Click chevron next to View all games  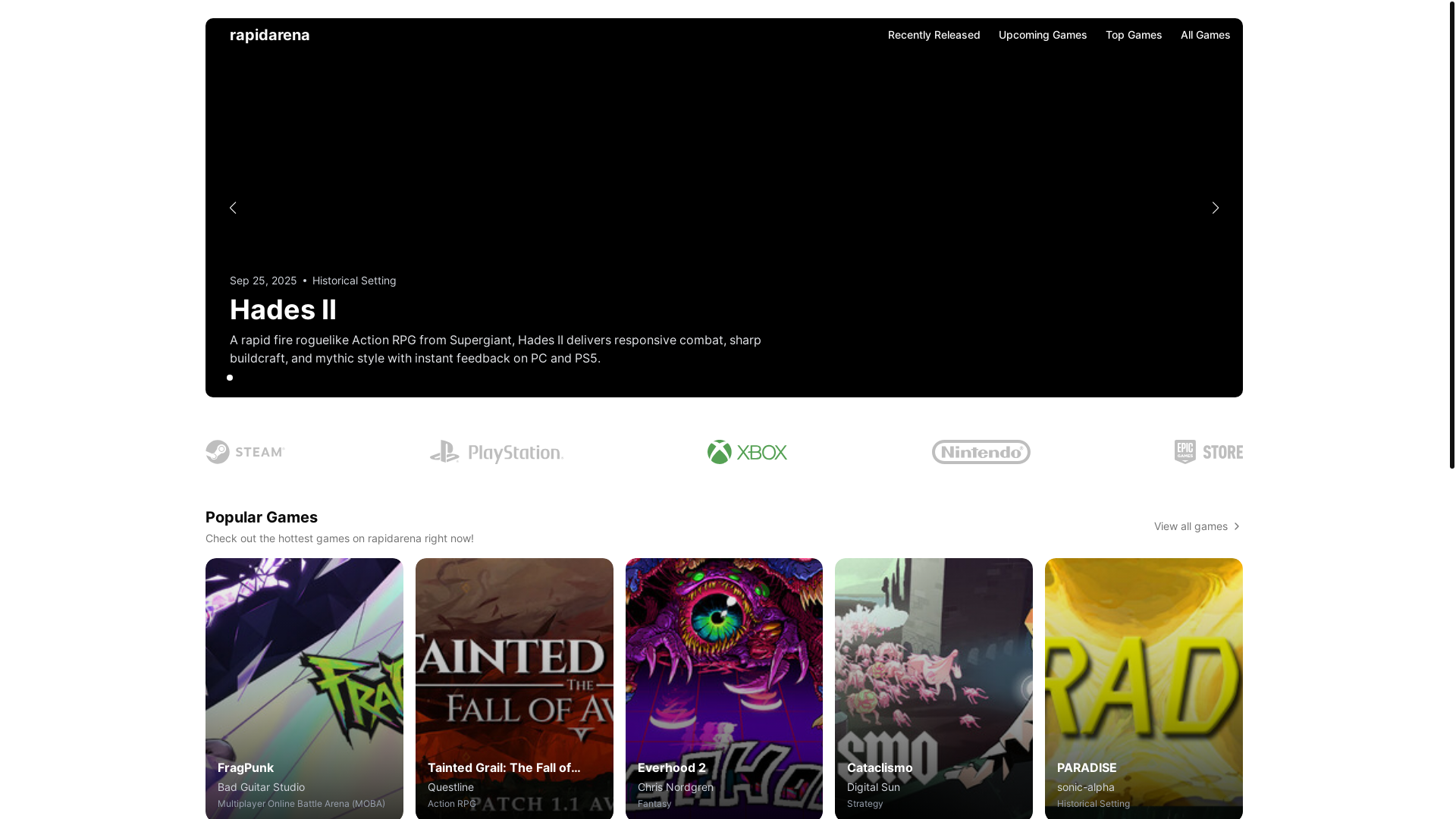(1236, 526)
